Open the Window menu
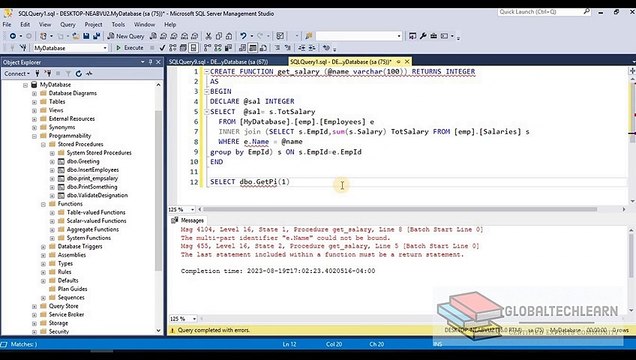Image resolution: width=636 pixels, height=360 pixels. pyautogui.click(x=144, y=24)
